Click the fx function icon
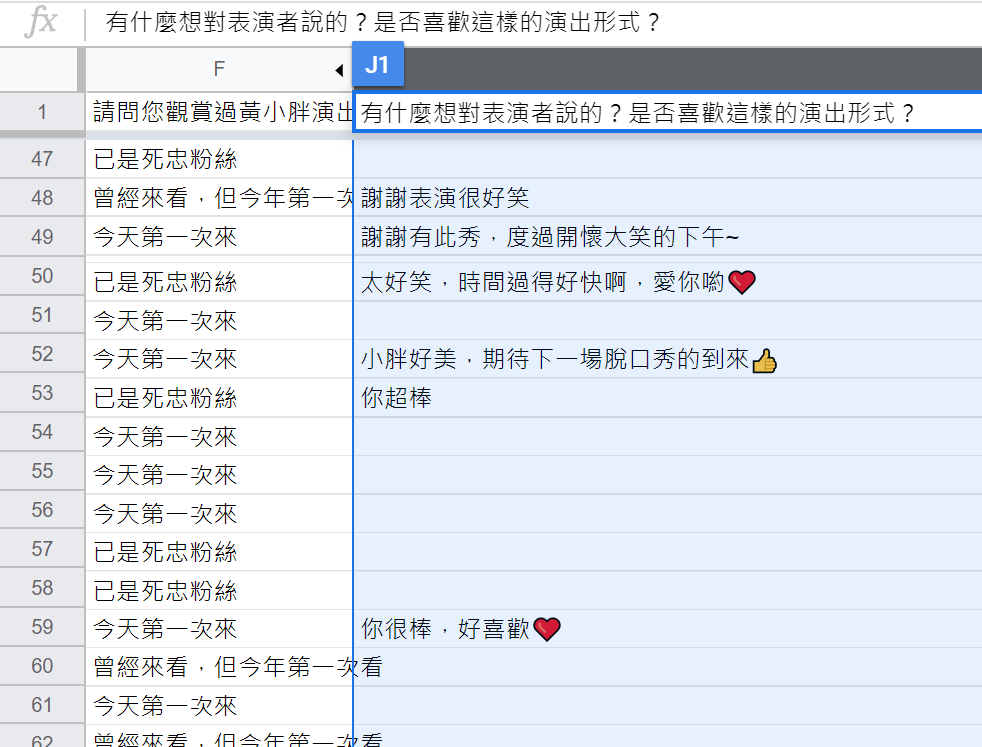The width and height of the screenshot is (982, 747). click(40, 22)
